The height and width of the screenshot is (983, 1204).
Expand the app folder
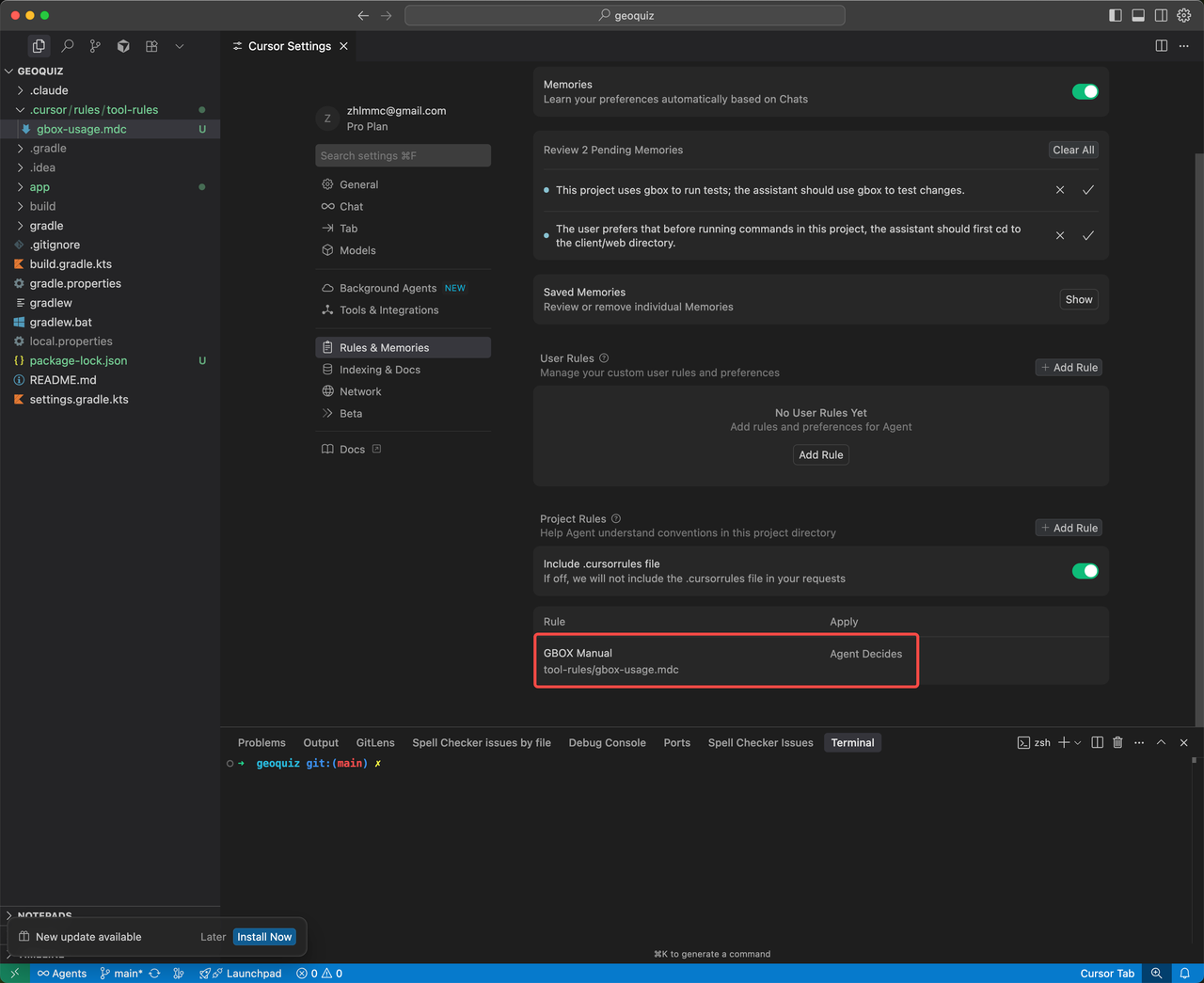(x=40, y=187)
